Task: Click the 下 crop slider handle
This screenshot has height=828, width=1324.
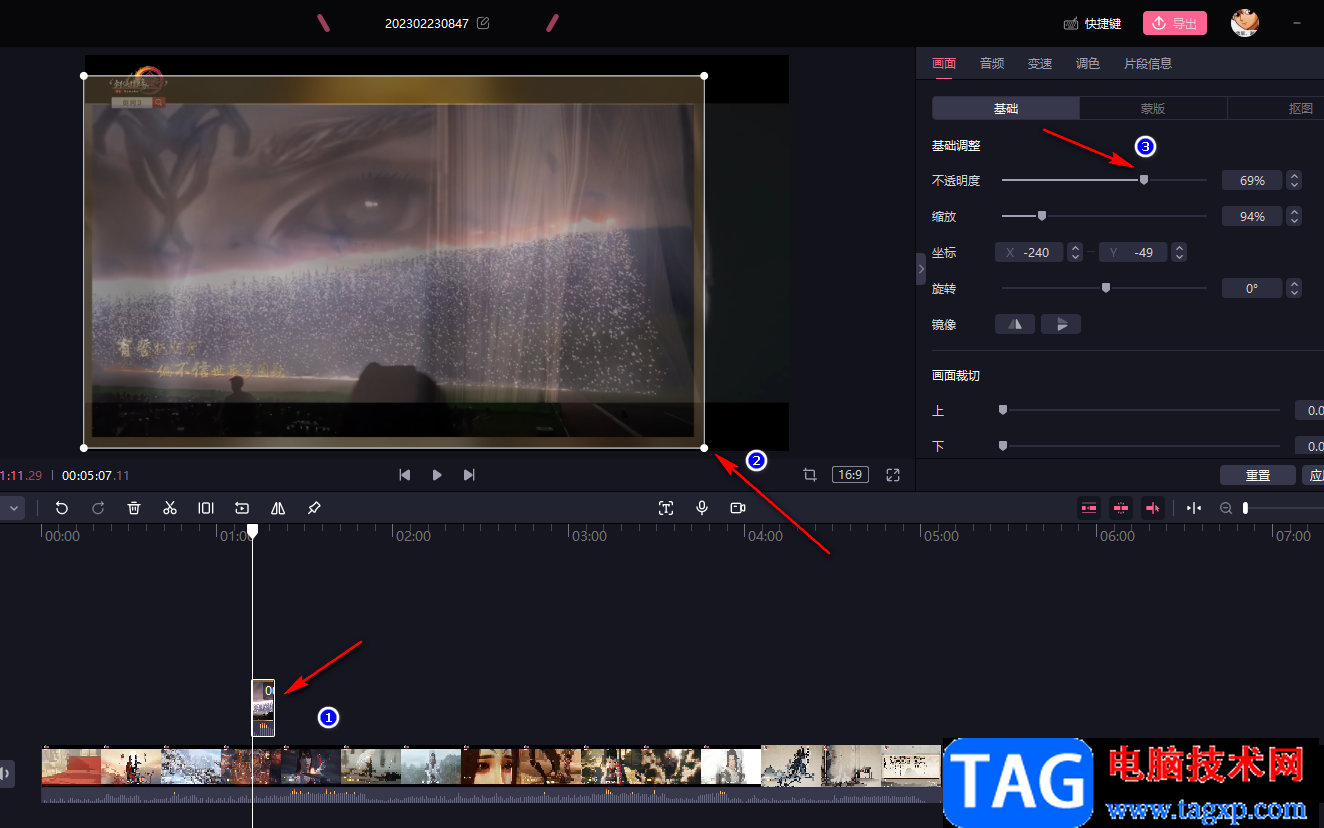Action: [x=1003, y=446]
